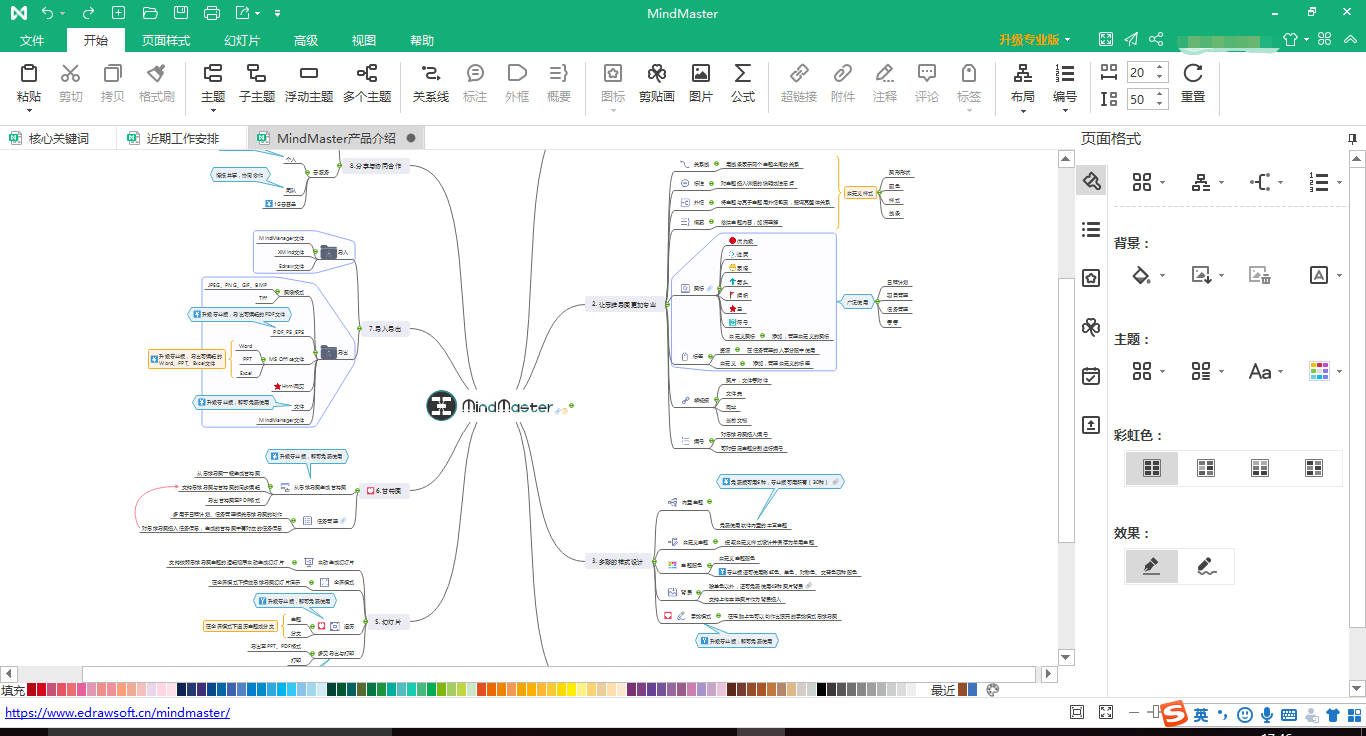Open the page format brush panel icon
This screenshot has height=736, width=1366.
pyautogui.click(x=1091, y=181)
